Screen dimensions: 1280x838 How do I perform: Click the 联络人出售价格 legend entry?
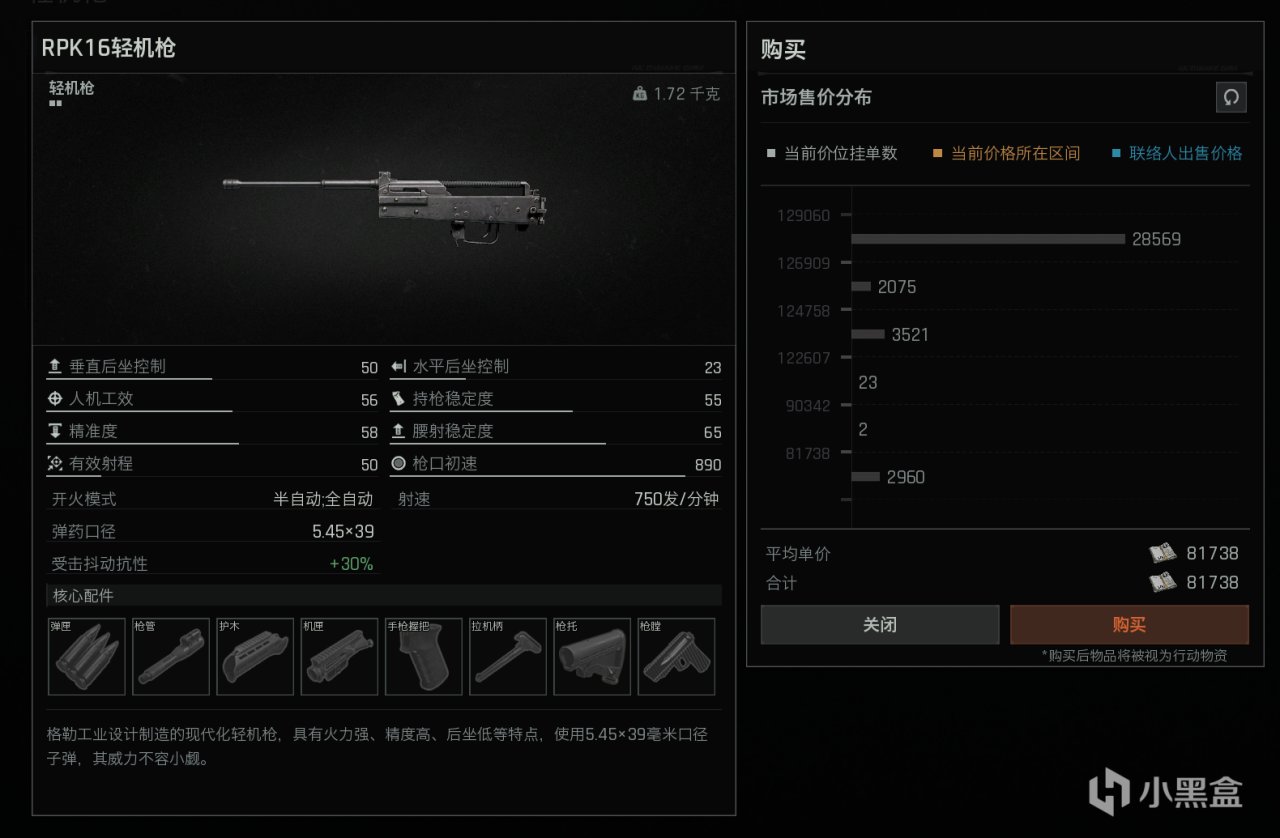coord(1177,153)
